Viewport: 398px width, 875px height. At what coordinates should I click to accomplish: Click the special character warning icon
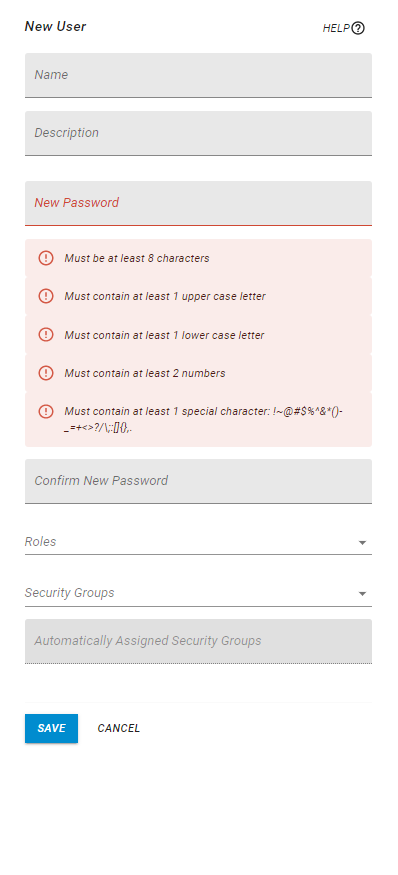click(x=46, y=411)
